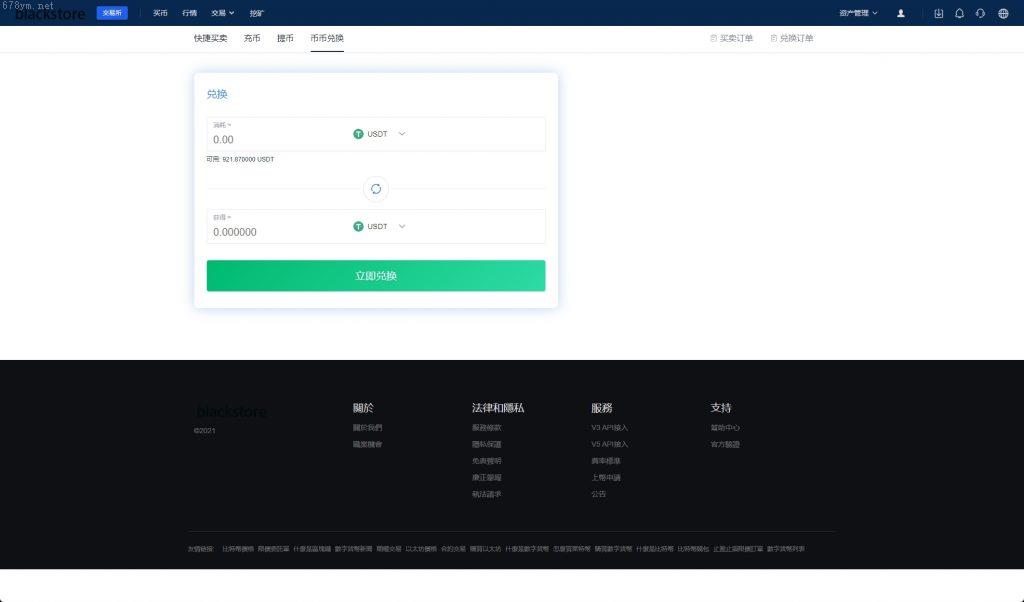
Task: Open notifications bell icon
Action: pyautogui.click(x=959, y=13)
